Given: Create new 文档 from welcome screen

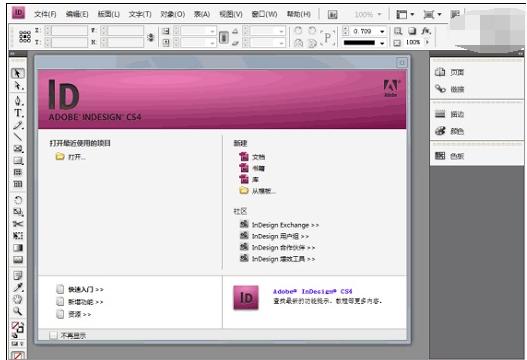Looking at the screenshot, I should [252, 157].
